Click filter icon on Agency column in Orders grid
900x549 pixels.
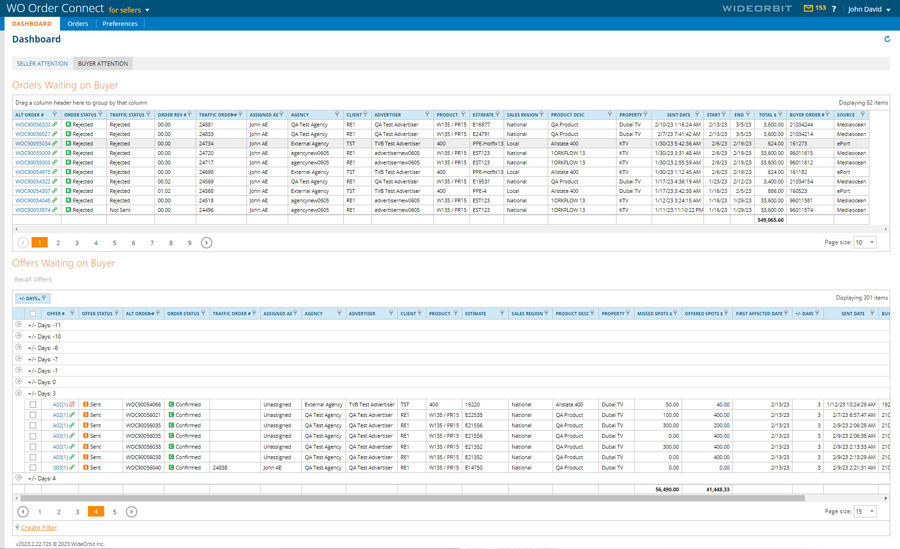[337, 115]
